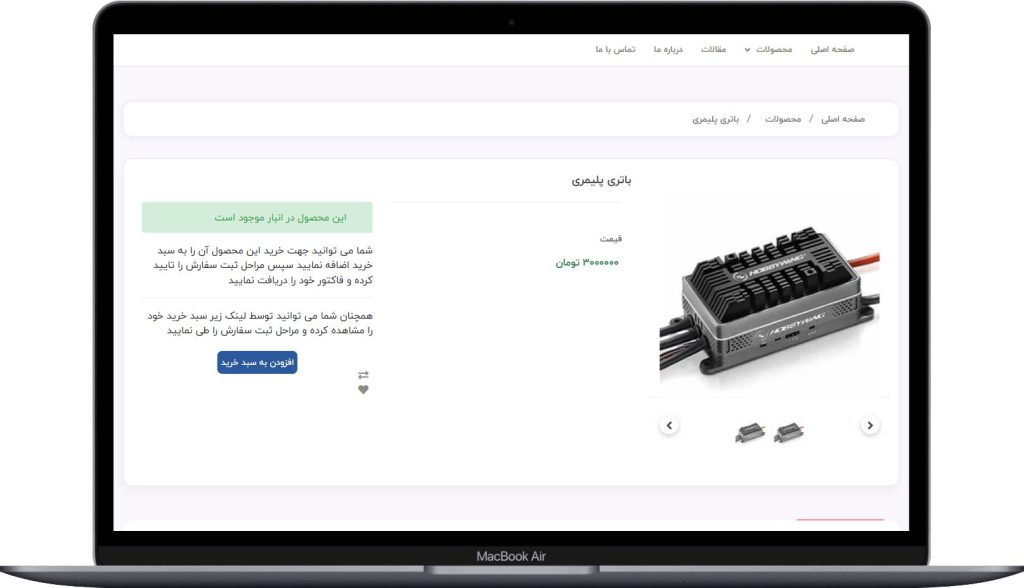Open صفحه اصلی in the top menu
This screenshot has height=588, width=1024.
832,50
